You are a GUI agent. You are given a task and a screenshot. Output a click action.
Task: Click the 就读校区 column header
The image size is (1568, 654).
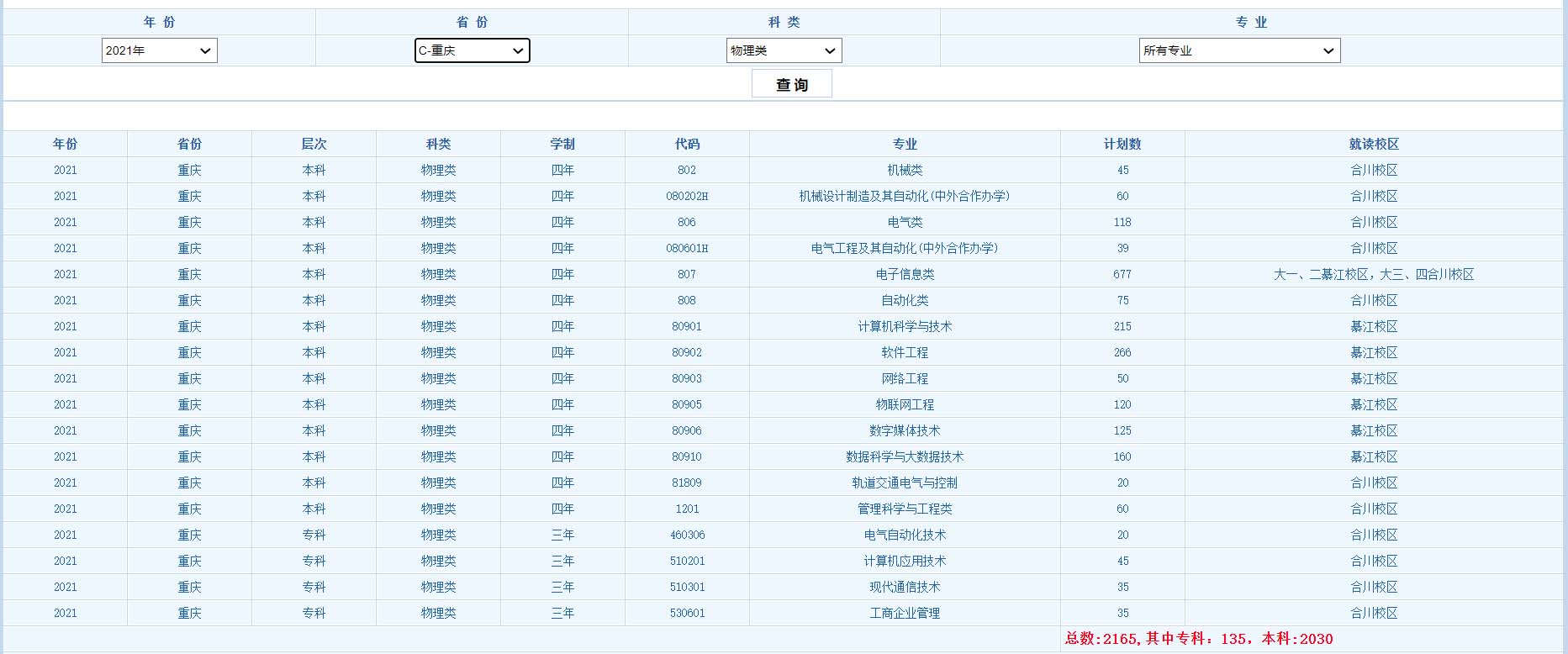point(1375,144)
